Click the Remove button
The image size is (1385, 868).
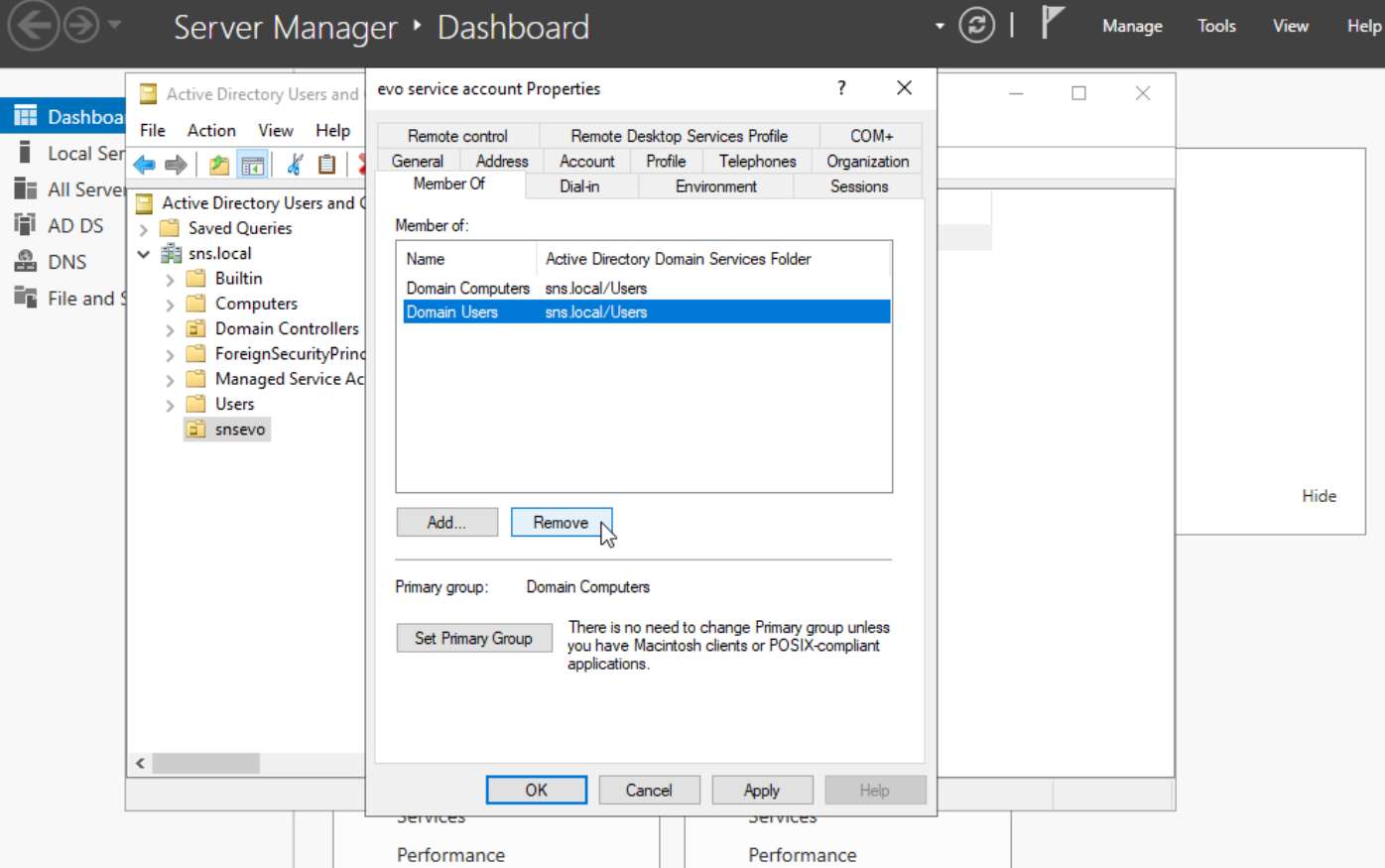(562, 522)
